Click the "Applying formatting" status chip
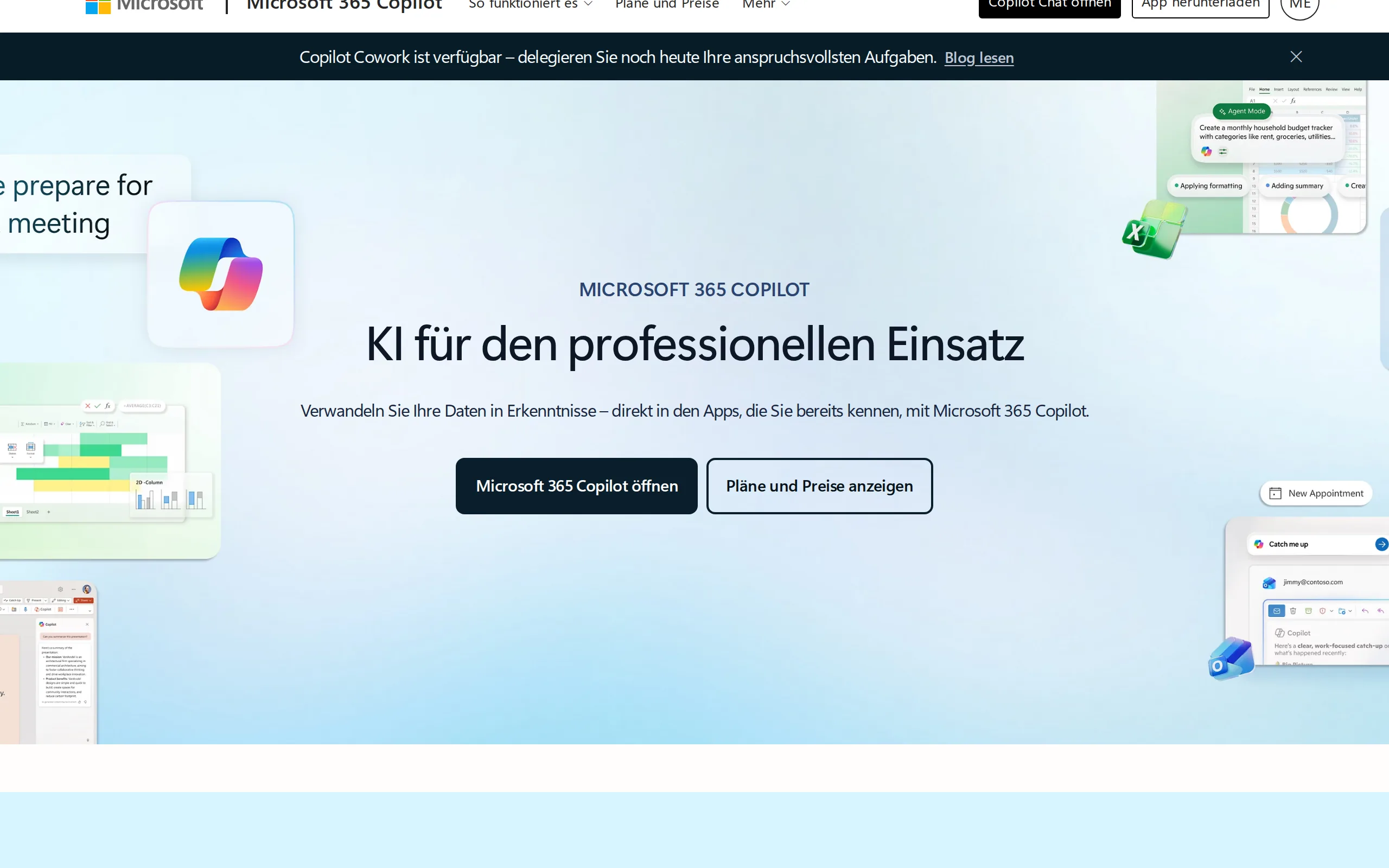 point(1208,186)
